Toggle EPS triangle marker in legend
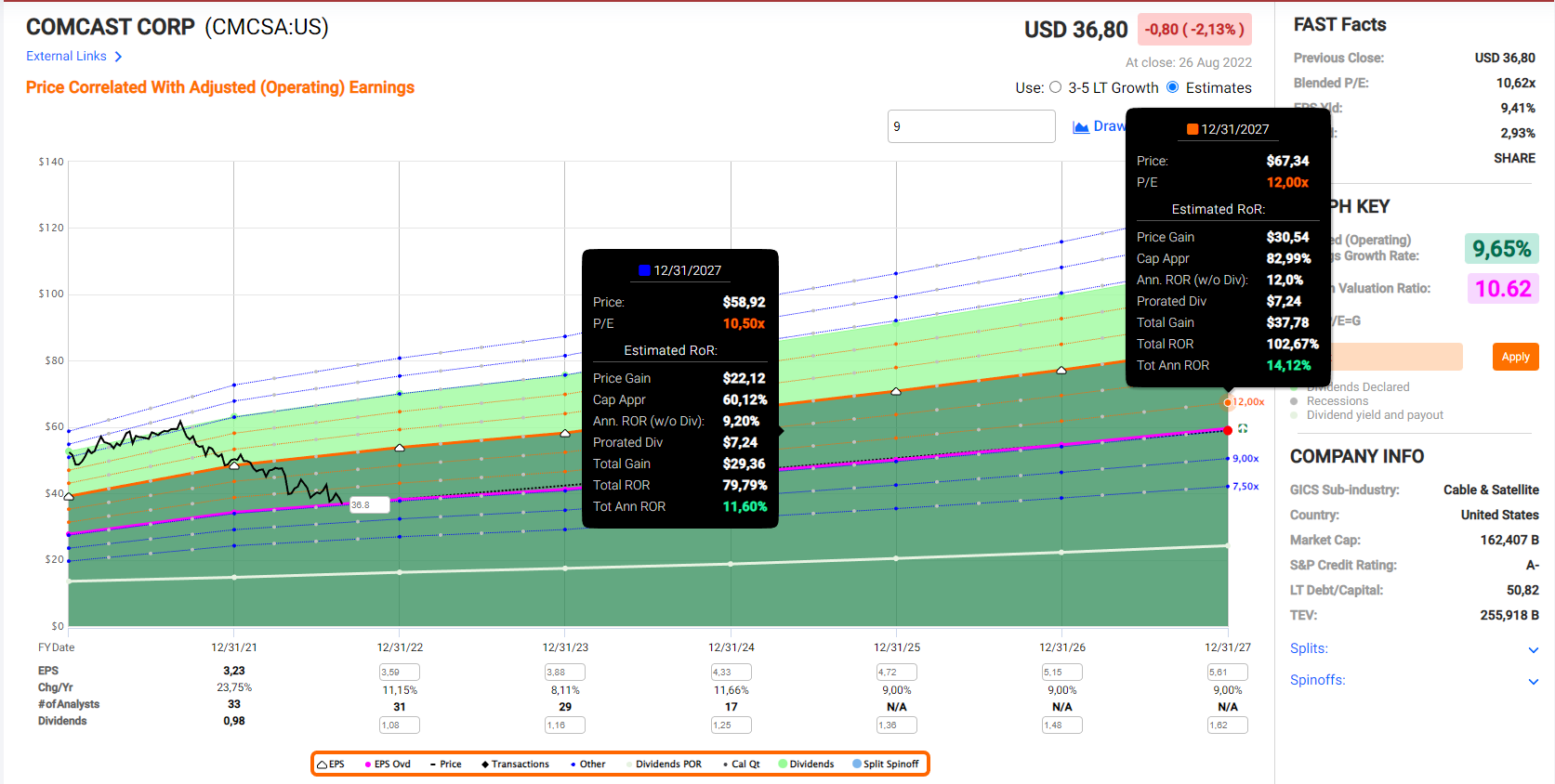The width and height of the screenshot is (1555, 784). (322, 764)
